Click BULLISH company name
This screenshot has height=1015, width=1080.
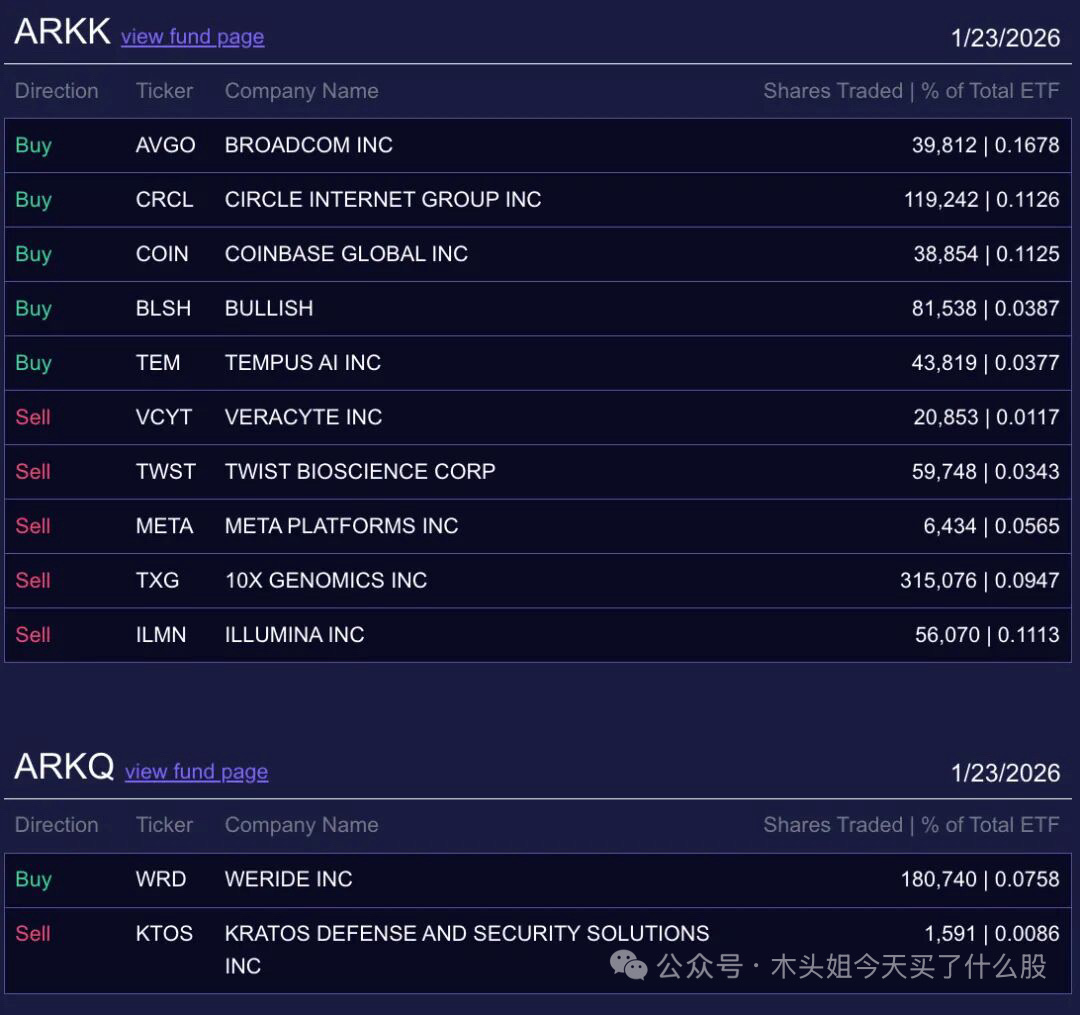[x=269, y=308]
